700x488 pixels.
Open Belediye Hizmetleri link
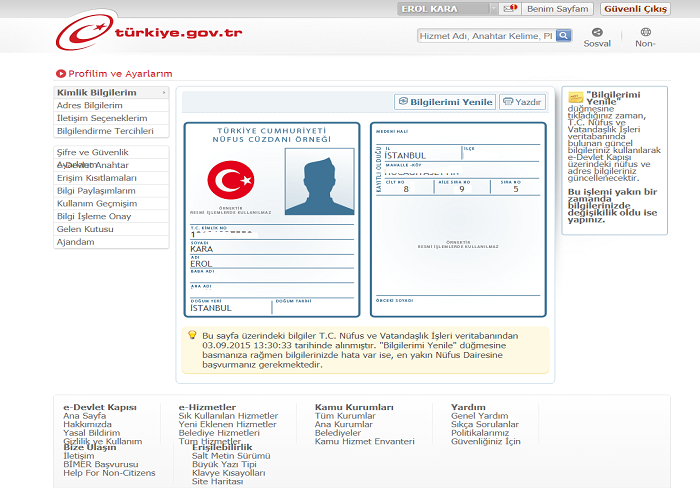(x=219, y=433)
